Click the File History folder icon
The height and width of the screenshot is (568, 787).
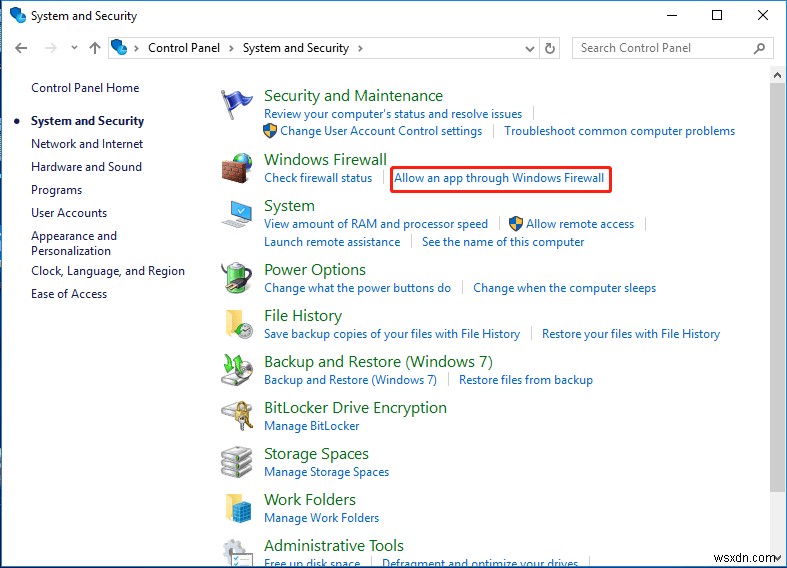pyautogui.click(x=237, y=325)
